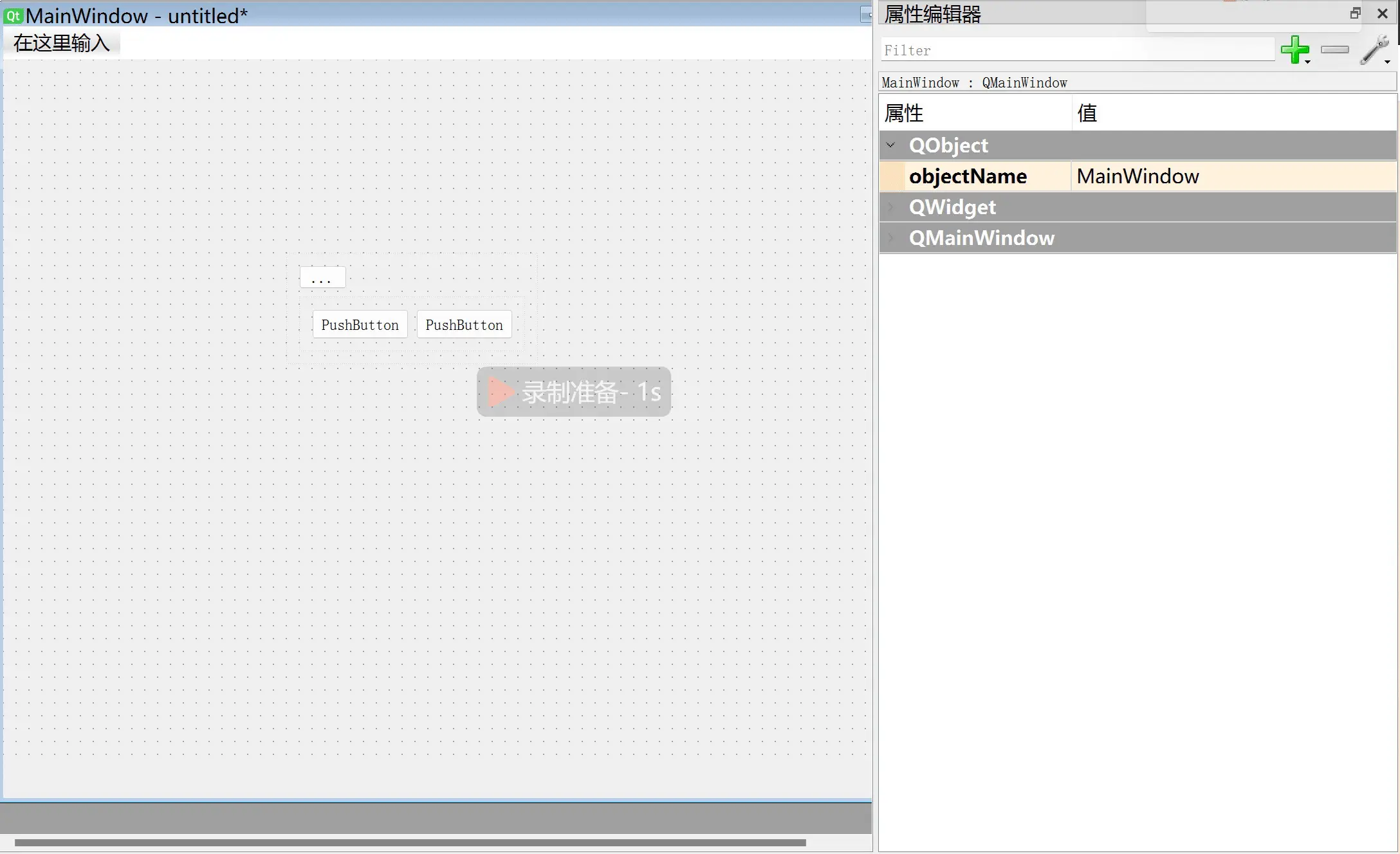
Task: Select the left PushButton
Action: [x=360, y=325]
